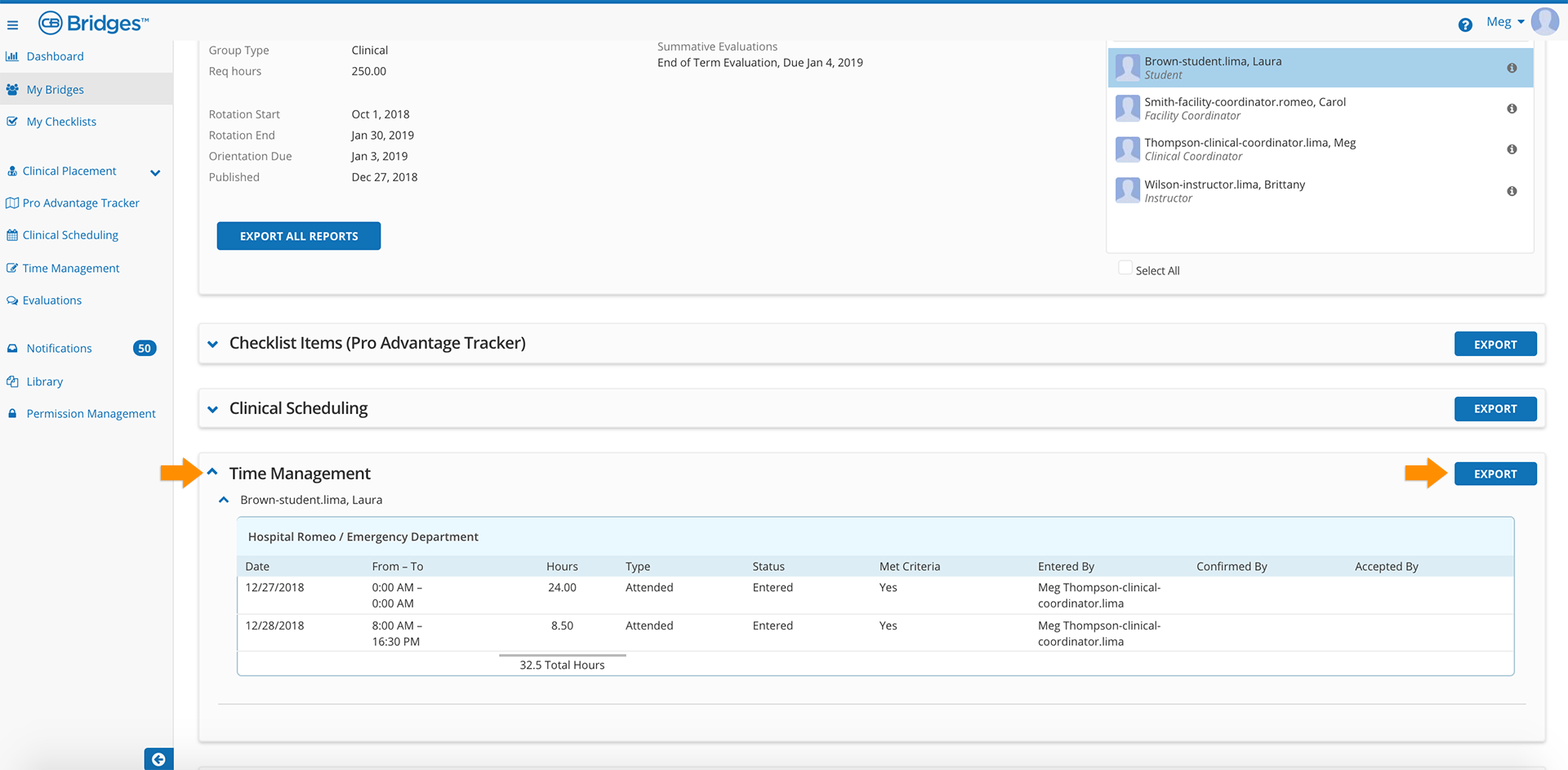Open Permission Management

click(91, 414)
